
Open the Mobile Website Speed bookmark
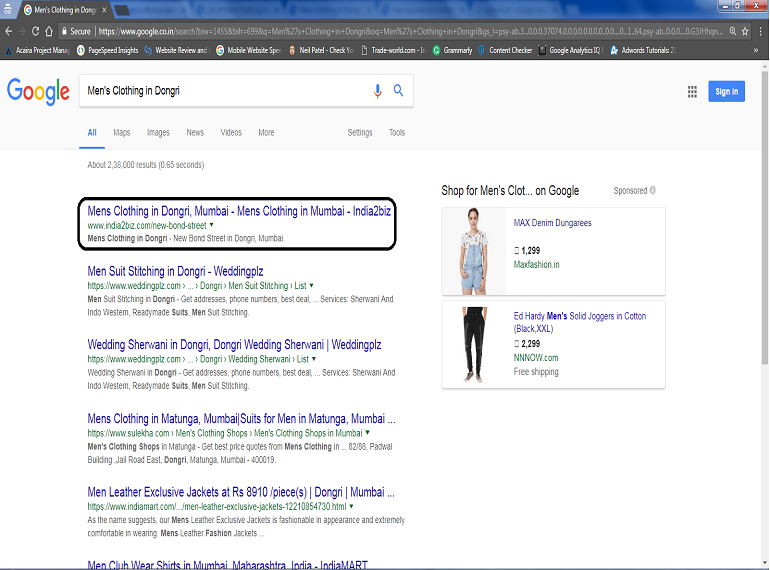coord(248,50)
